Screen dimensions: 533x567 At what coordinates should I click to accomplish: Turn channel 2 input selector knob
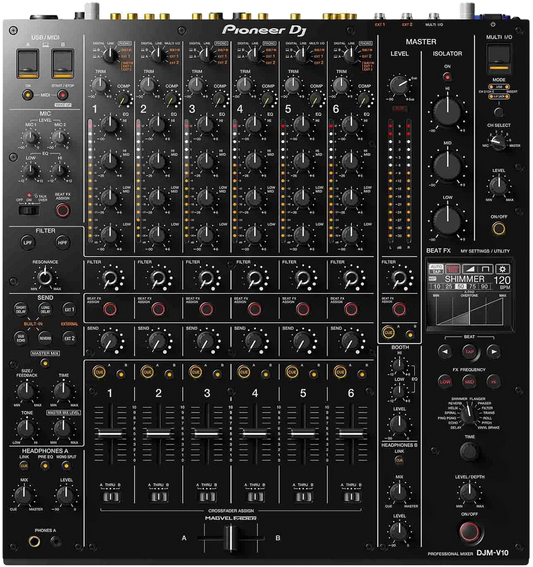click(x=158, y=55)
